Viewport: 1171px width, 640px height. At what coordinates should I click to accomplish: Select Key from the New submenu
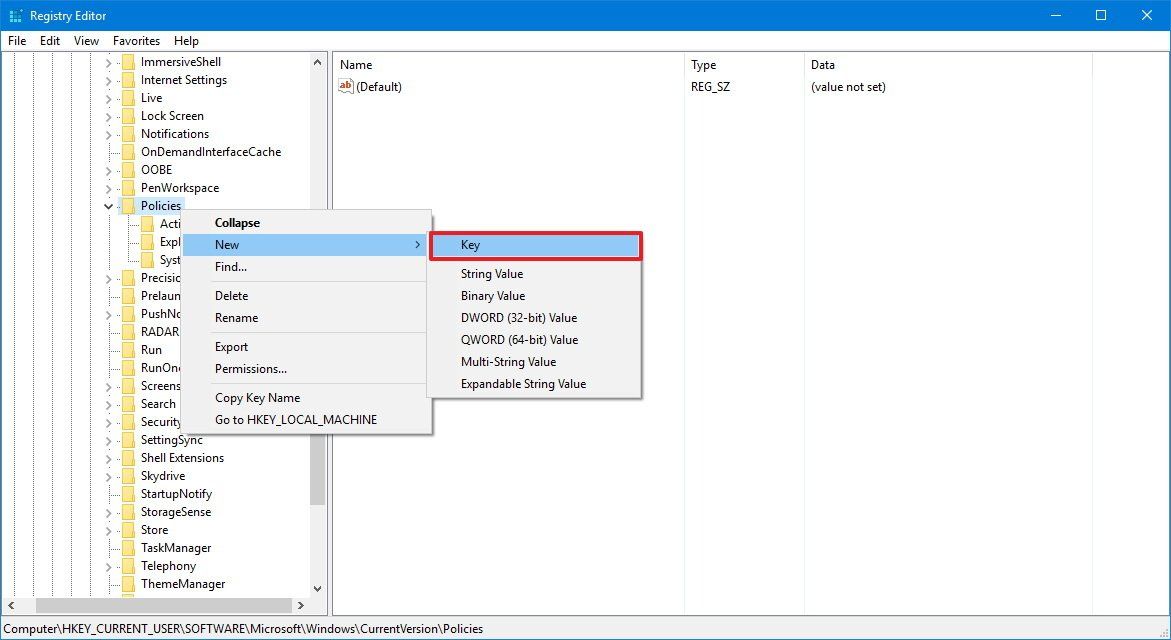(470, 244)
